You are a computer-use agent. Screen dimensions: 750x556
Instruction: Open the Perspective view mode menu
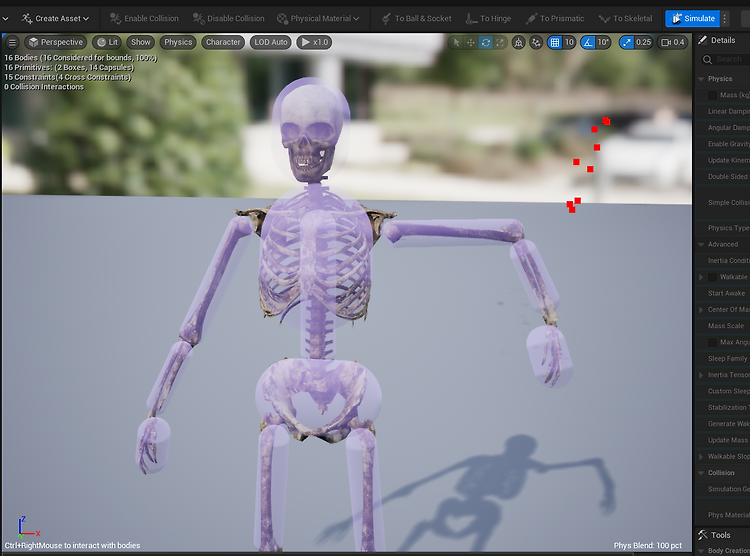pyautogui.click(x=56, y=43)
